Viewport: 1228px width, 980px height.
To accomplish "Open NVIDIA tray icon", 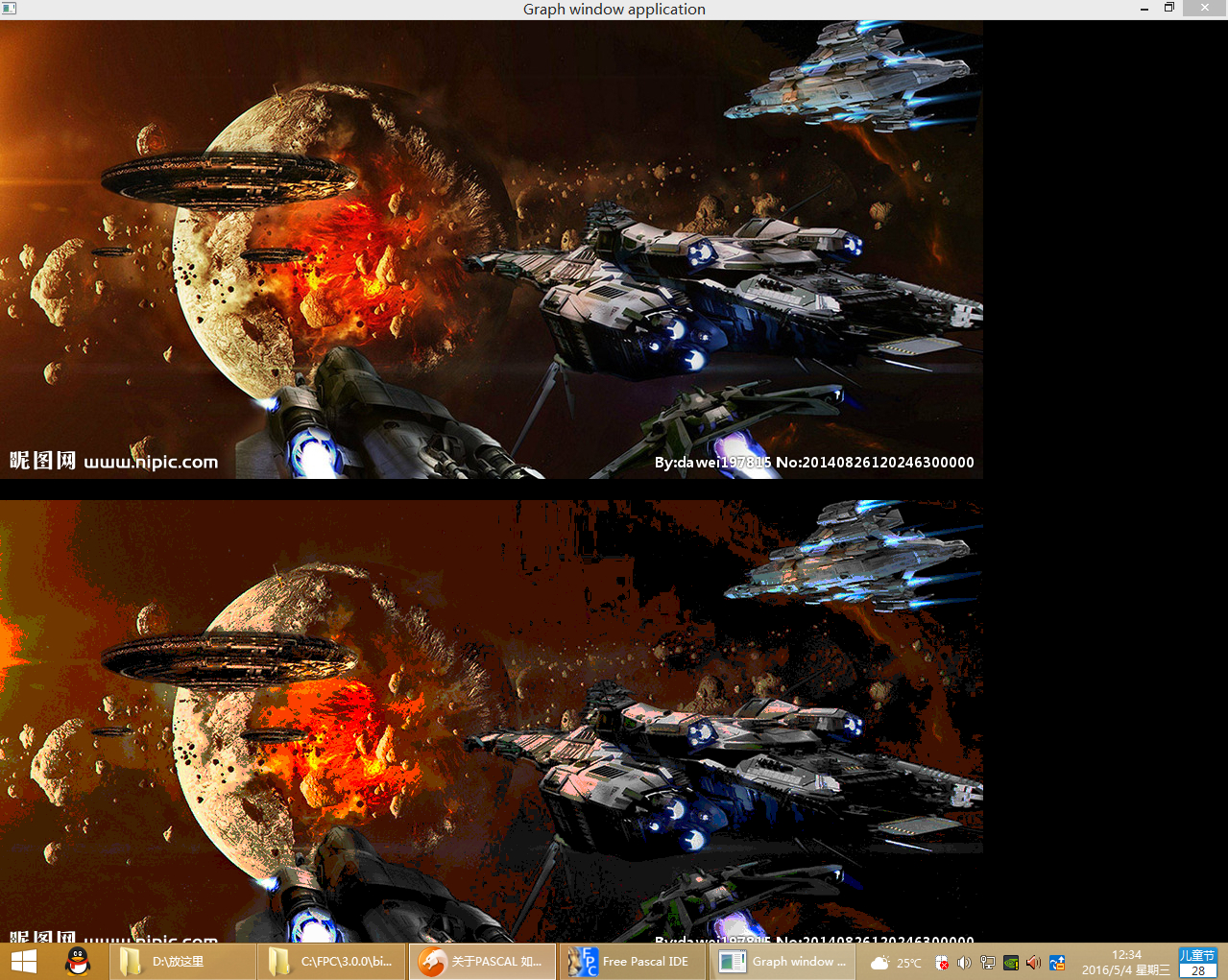I will [1010, 963].
